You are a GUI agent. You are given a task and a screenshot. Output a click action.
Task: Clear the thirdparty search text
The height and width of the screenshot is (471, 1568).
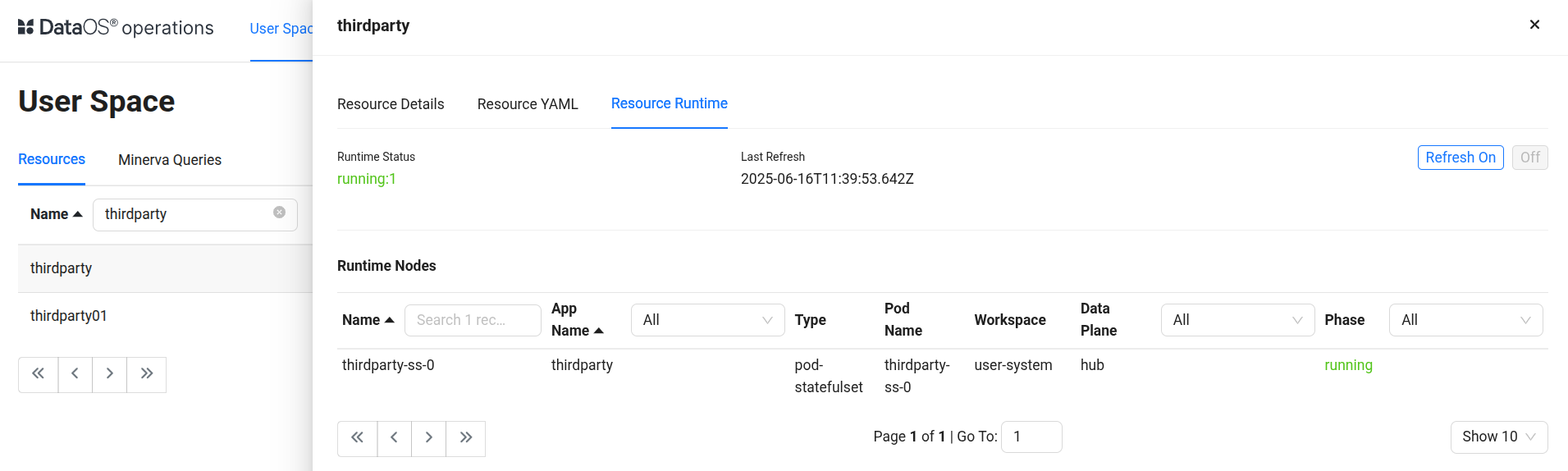coord(279,213)
